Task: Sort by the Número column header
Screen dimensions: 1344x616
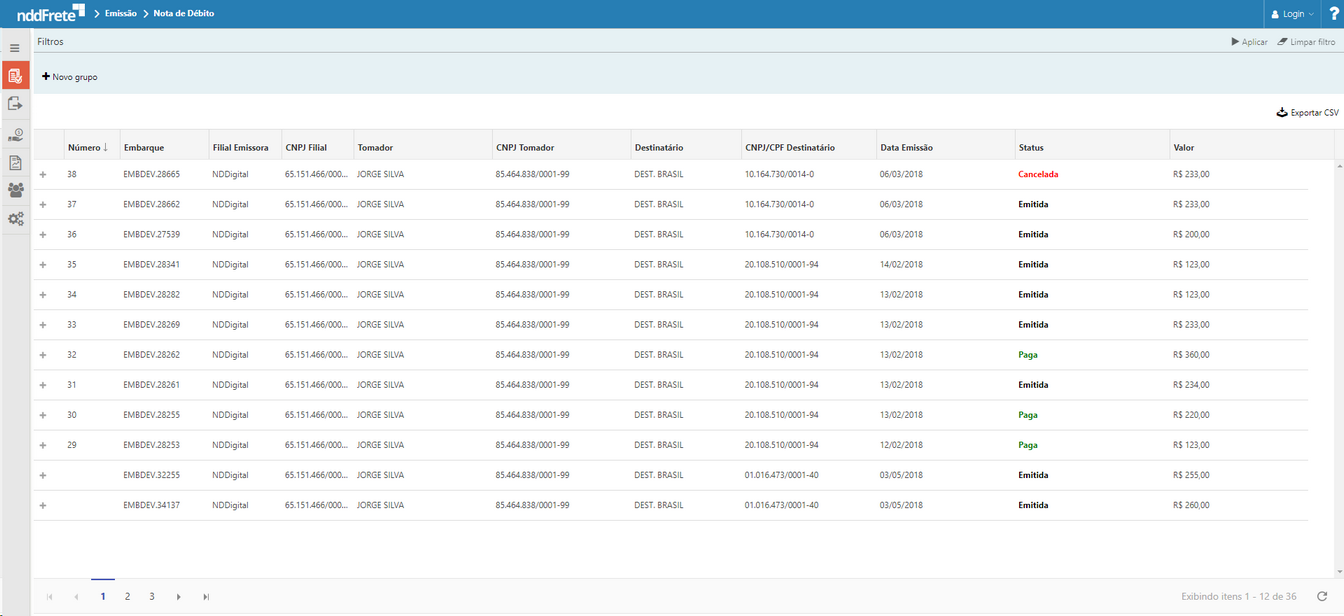Action: coord(85,148)
